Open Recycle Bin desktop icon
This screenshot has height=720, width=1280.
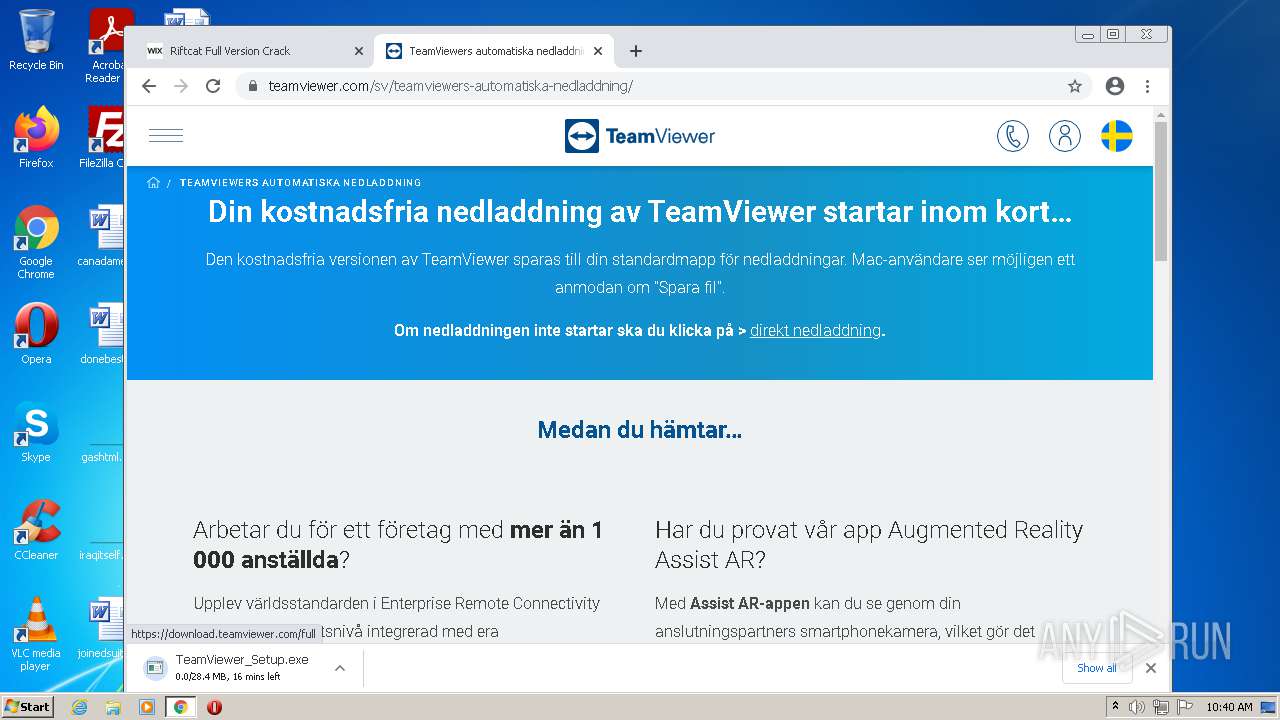coord(36,40)
